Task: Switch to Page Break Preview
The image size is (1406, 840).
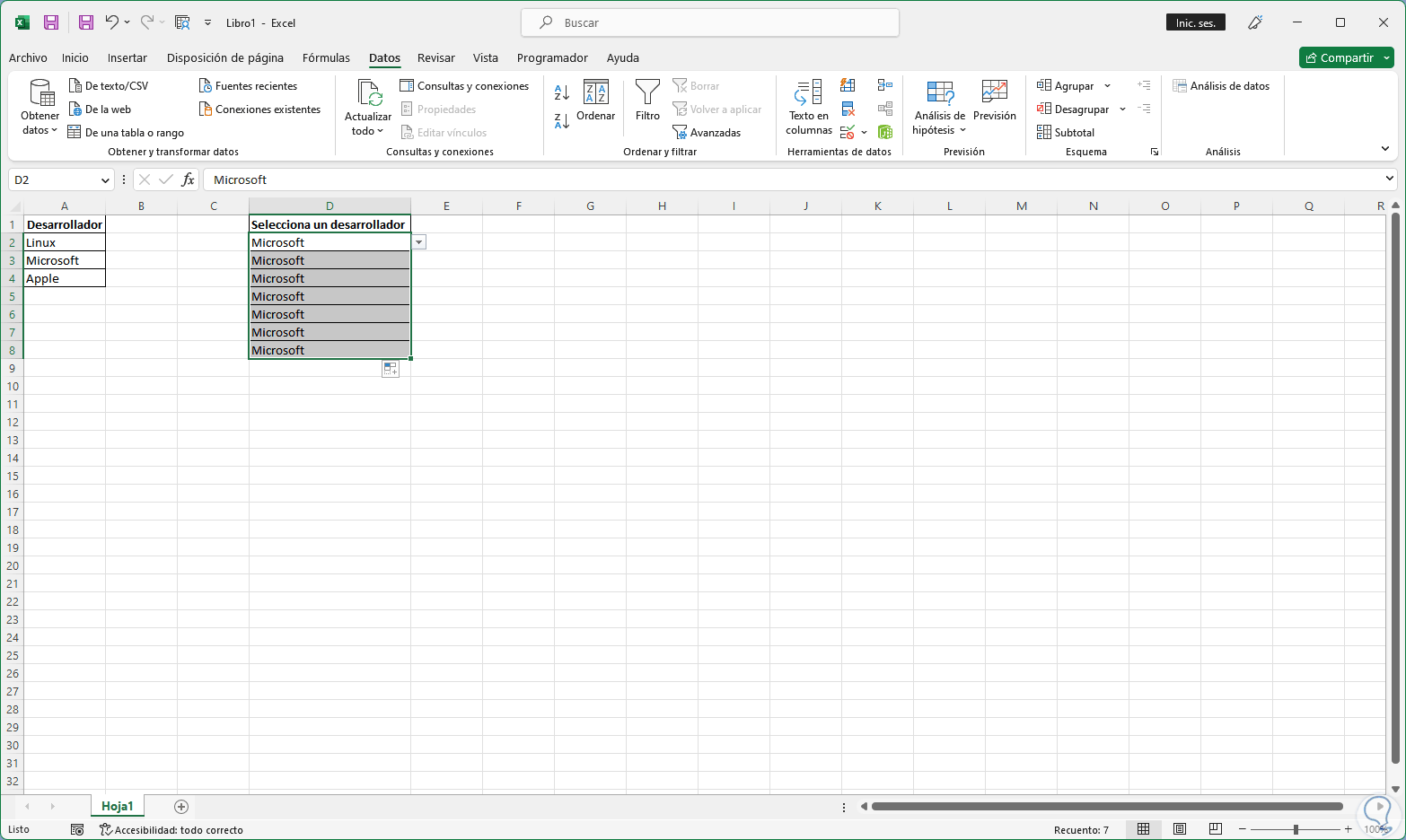Action: [x=1216, y=829]
